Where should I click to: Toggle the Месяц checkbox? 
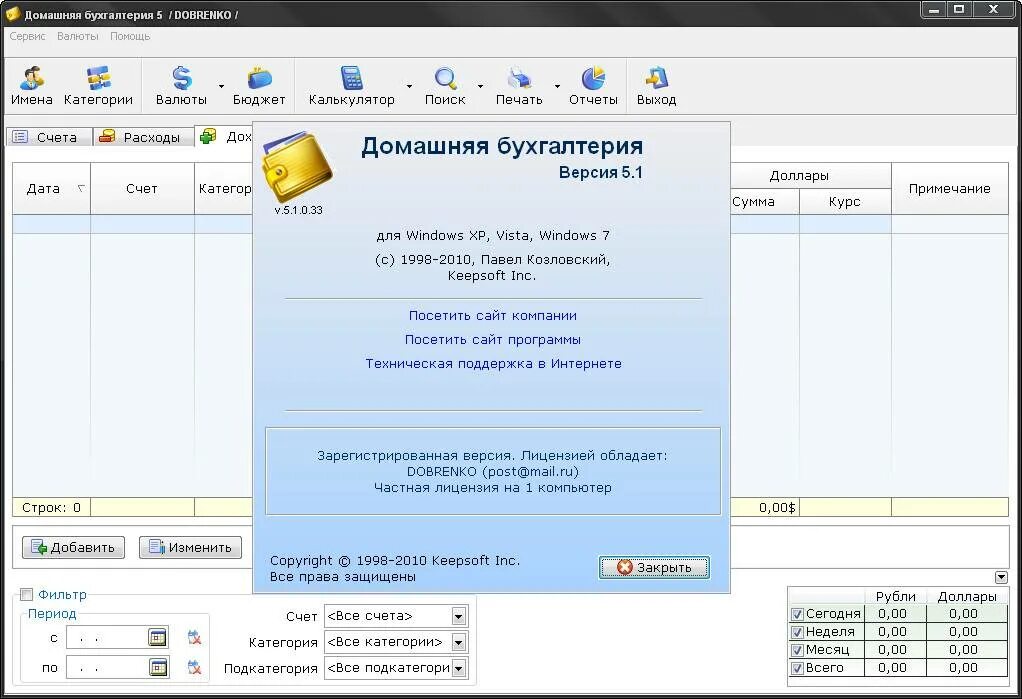point(797,650)
